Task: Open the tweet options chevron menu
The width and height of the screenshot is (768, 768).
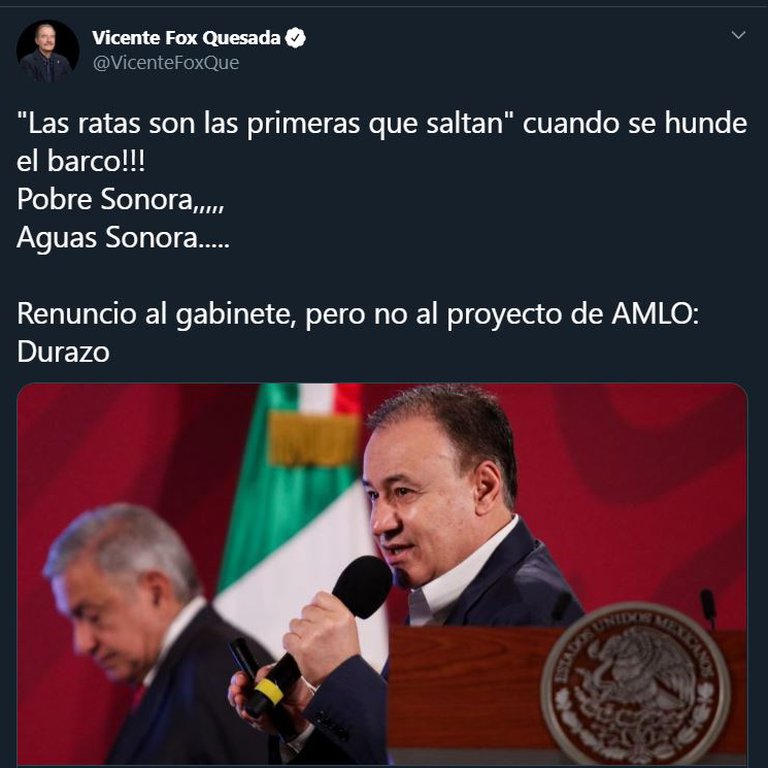Action: (x=738, y=35)
